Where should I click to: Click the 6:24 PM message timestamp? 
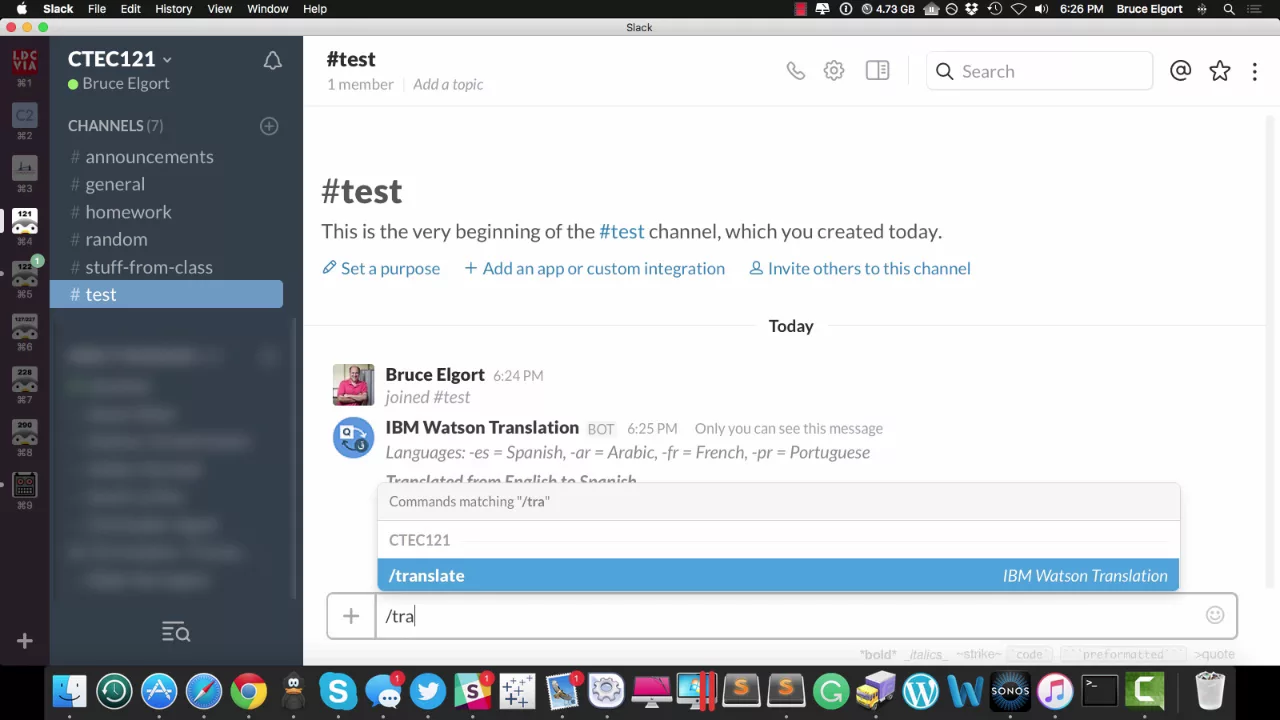[x=518, y=376]
